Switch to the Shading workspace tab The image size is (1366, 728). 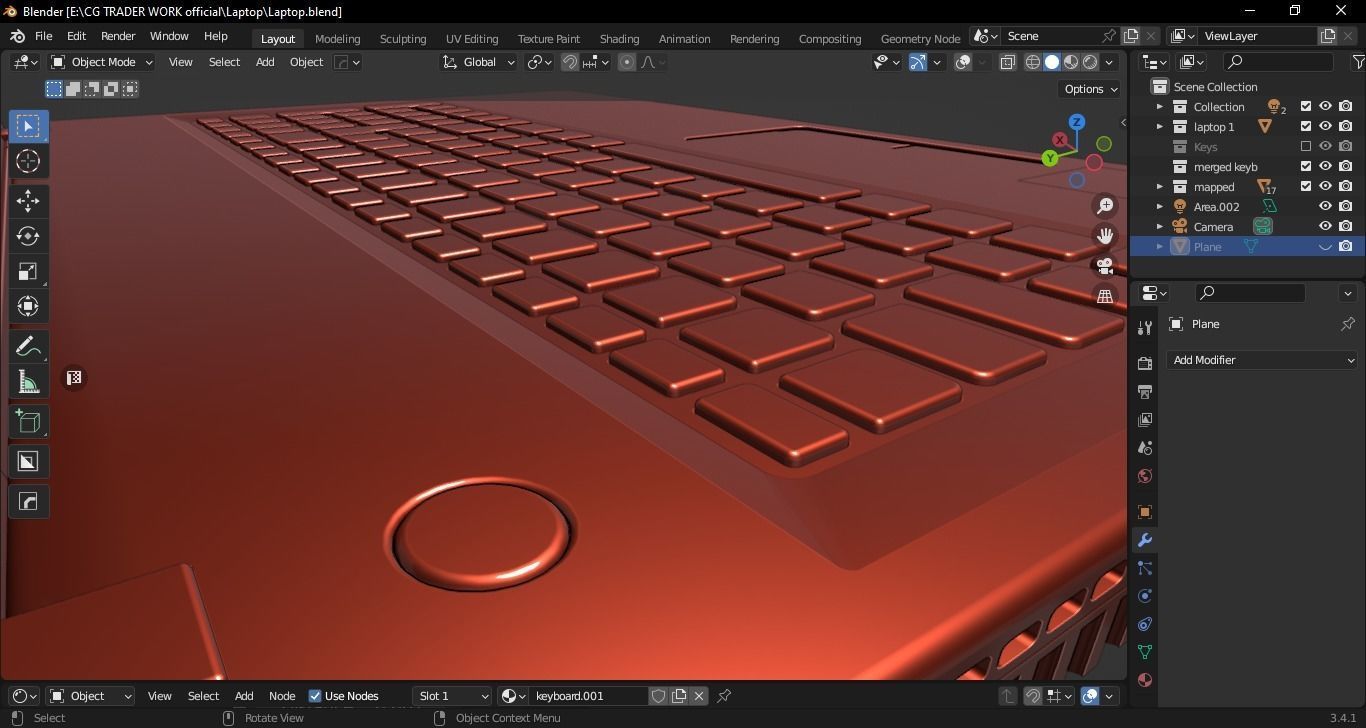click(619, 39)
